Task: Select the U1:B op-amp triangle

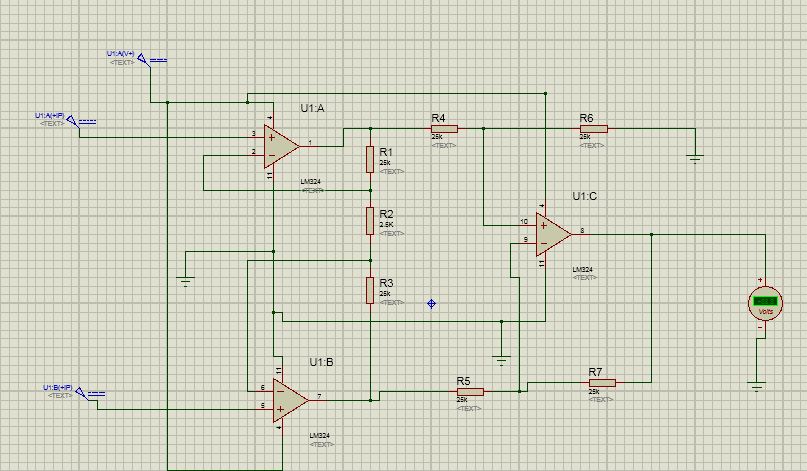Action: (290, 400)
